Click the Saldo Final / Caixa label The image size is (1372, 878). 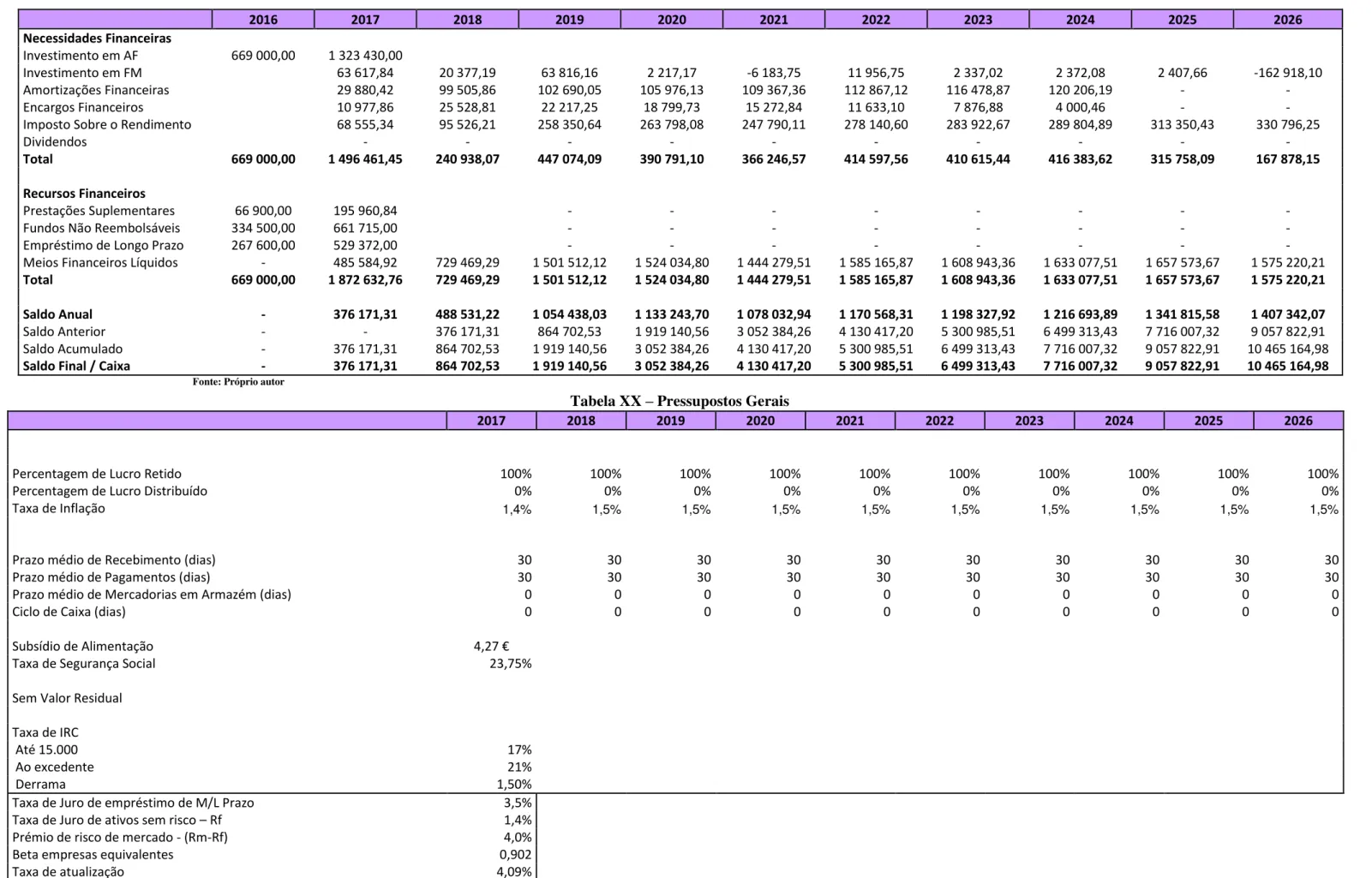coord(77,366)
